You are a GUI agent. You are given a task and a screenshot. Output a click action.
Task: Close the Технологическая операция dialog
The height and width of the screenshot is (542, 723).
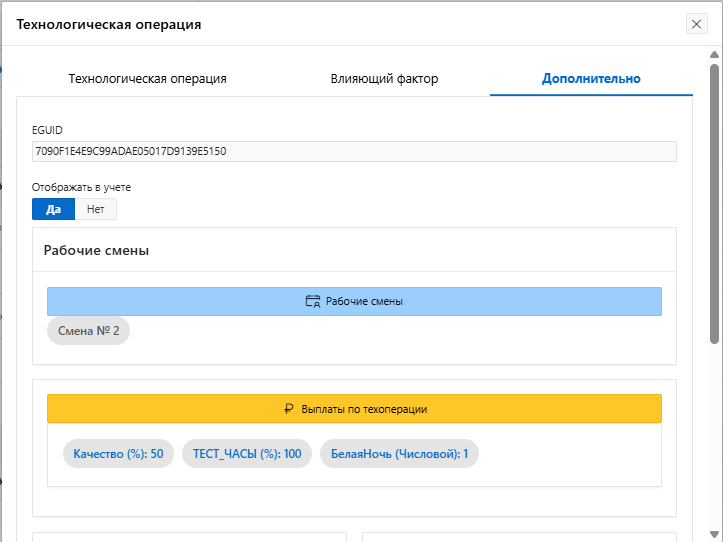click(696, 24)
